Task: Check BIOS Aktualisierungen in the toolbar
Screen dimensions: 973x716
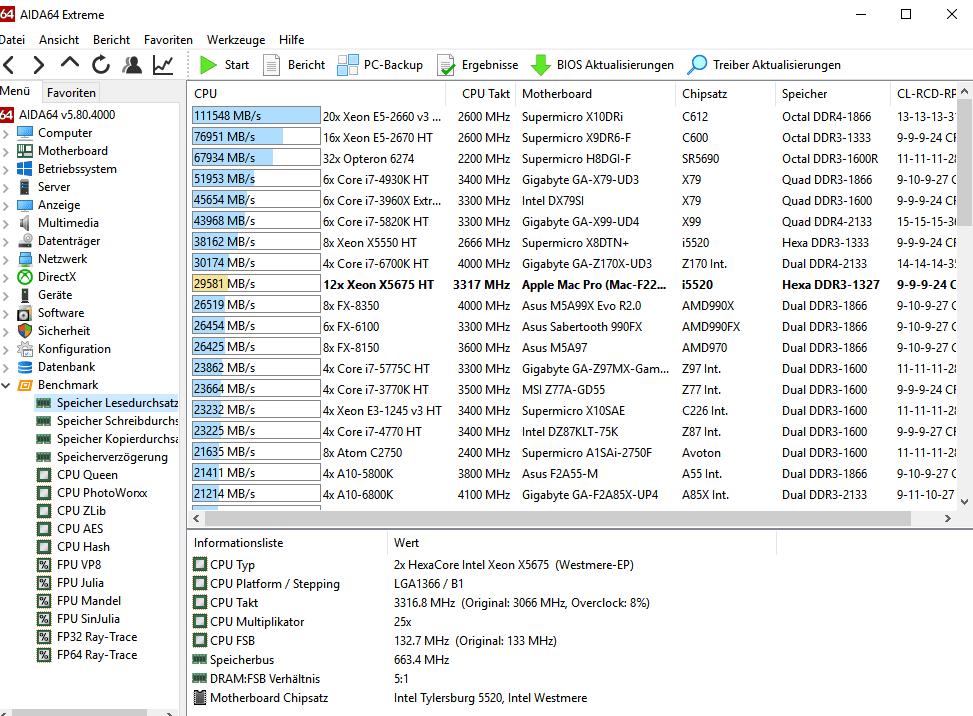Action: coord(603,65)
